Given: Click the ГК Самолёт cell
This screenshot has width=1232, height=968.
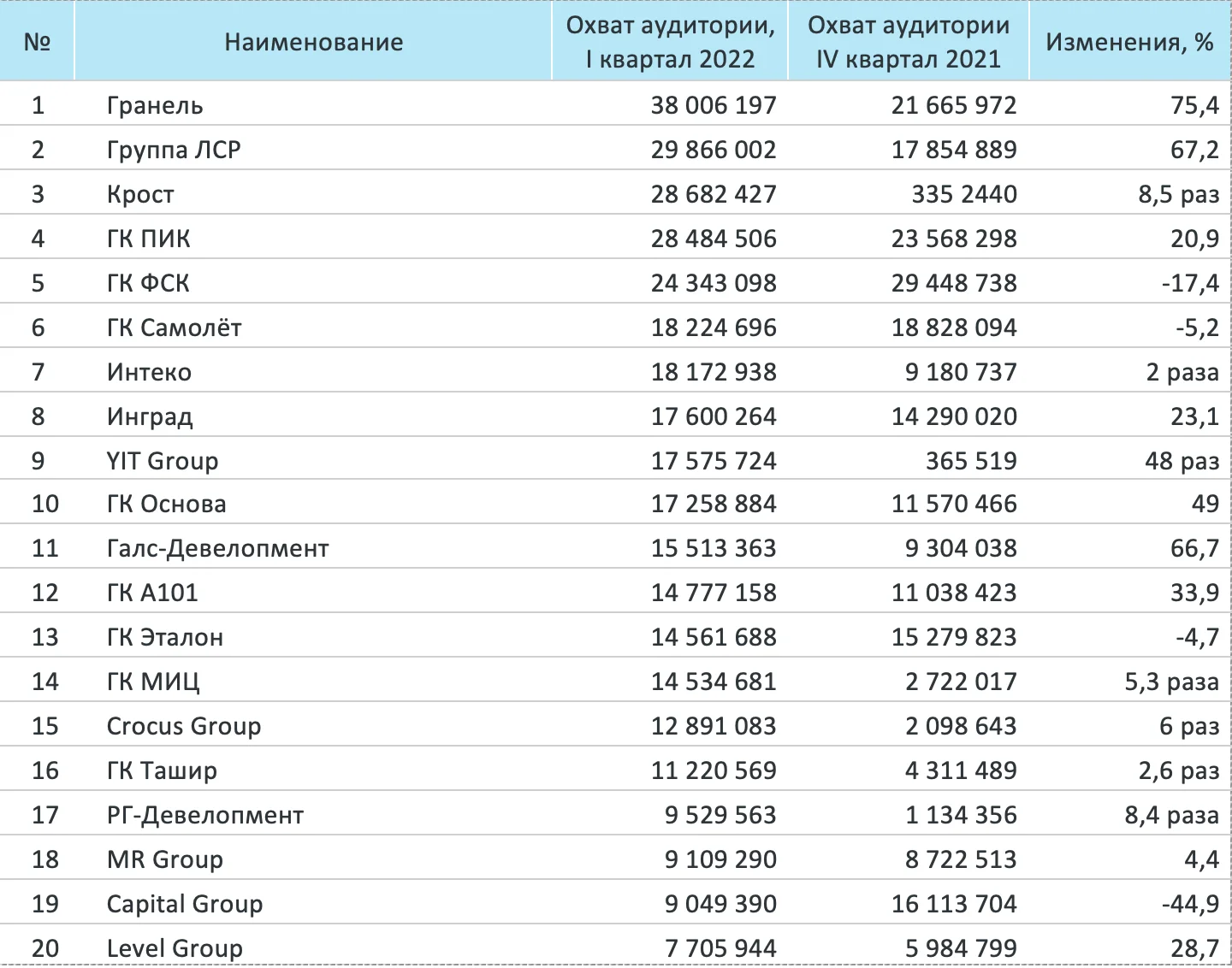Looking at the screenshot, I should point(174,328).
